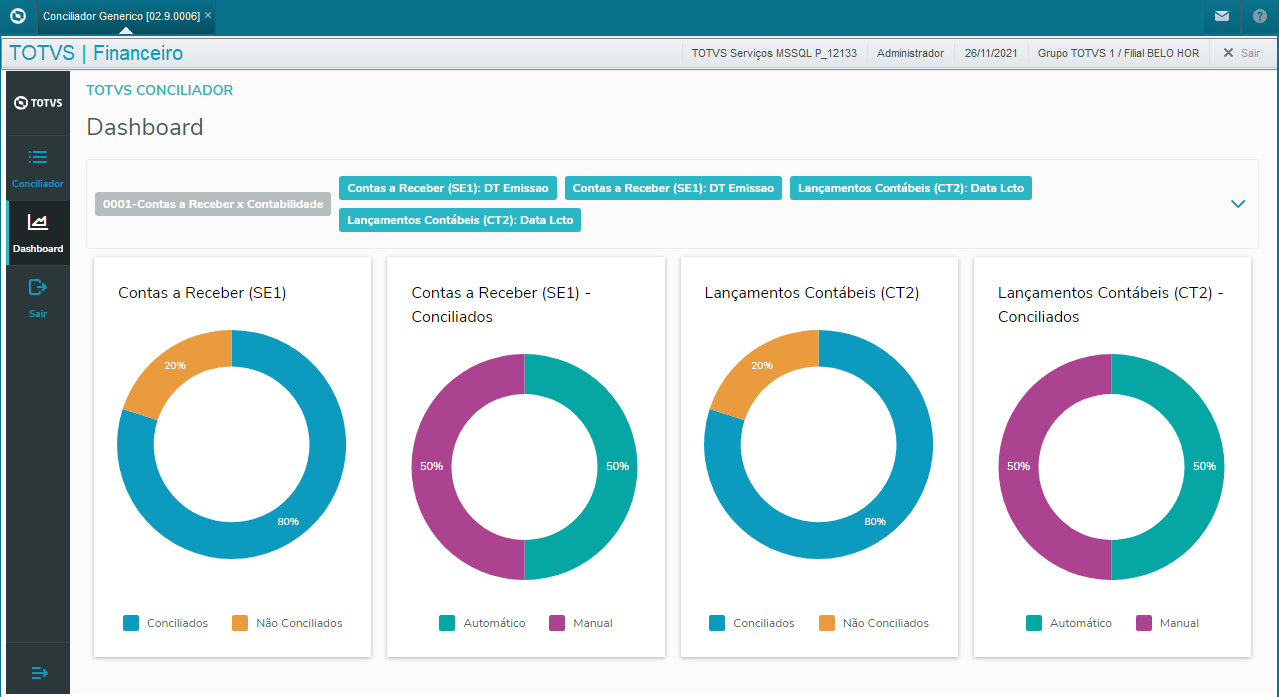Click the Dashboard page heading
1279x697 pixels.
145,127
